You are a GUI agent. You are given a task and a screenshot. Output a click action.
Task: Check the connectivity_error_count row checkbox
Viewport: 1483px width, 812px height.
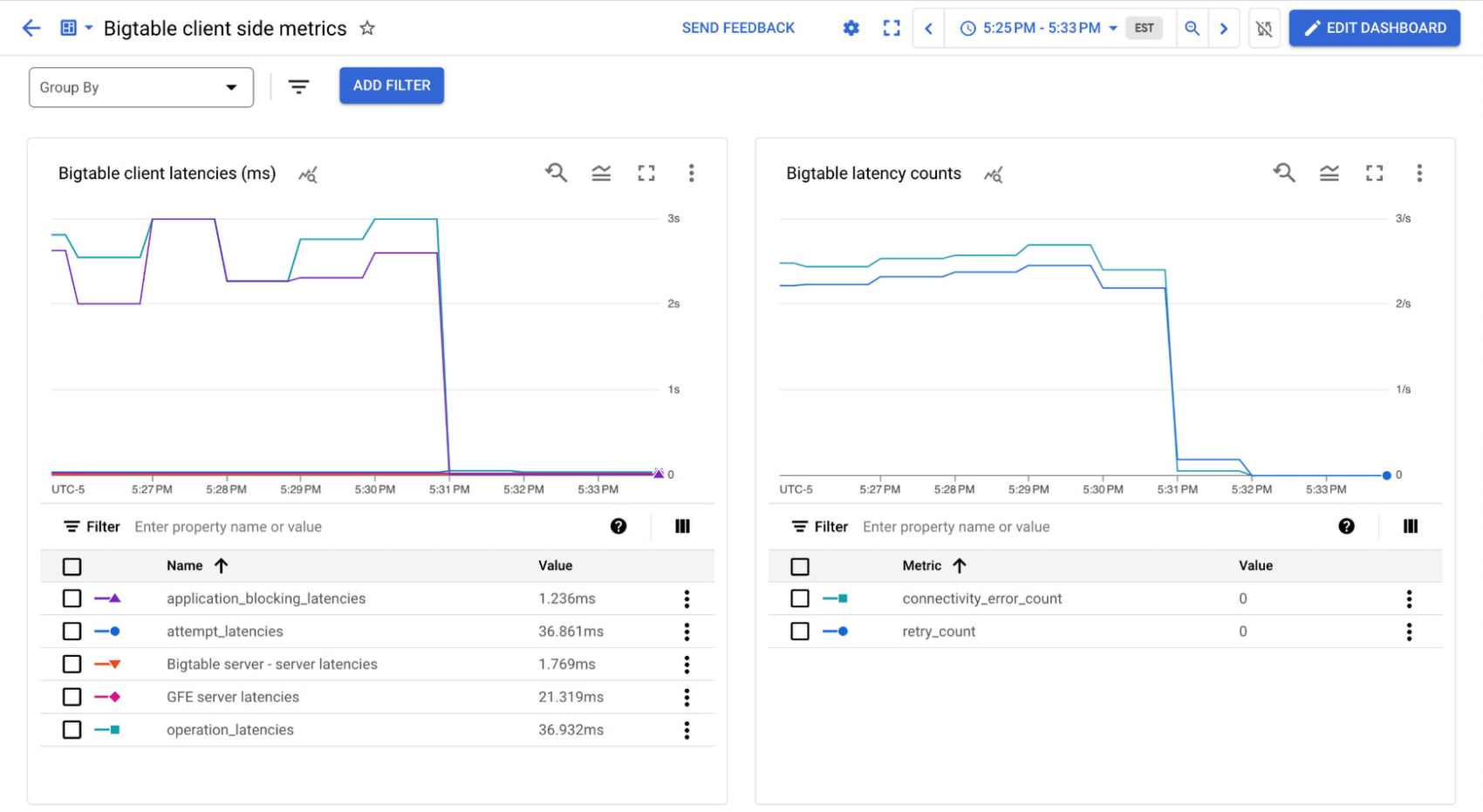[x=800, y=598]
